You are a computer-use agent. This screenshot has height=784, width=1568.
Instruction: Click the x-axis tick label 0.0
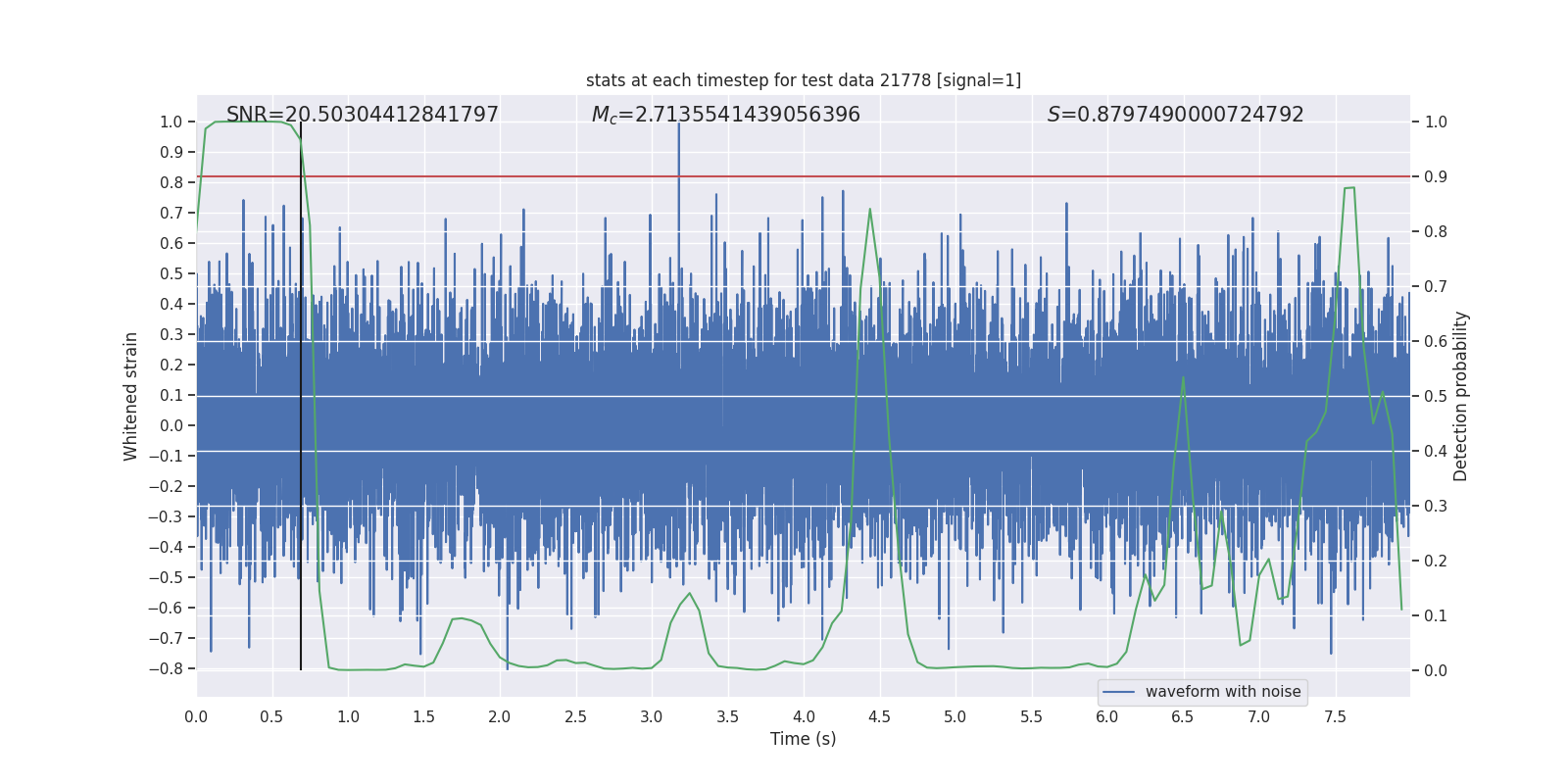pyautogui.click(x=196, y=717)
